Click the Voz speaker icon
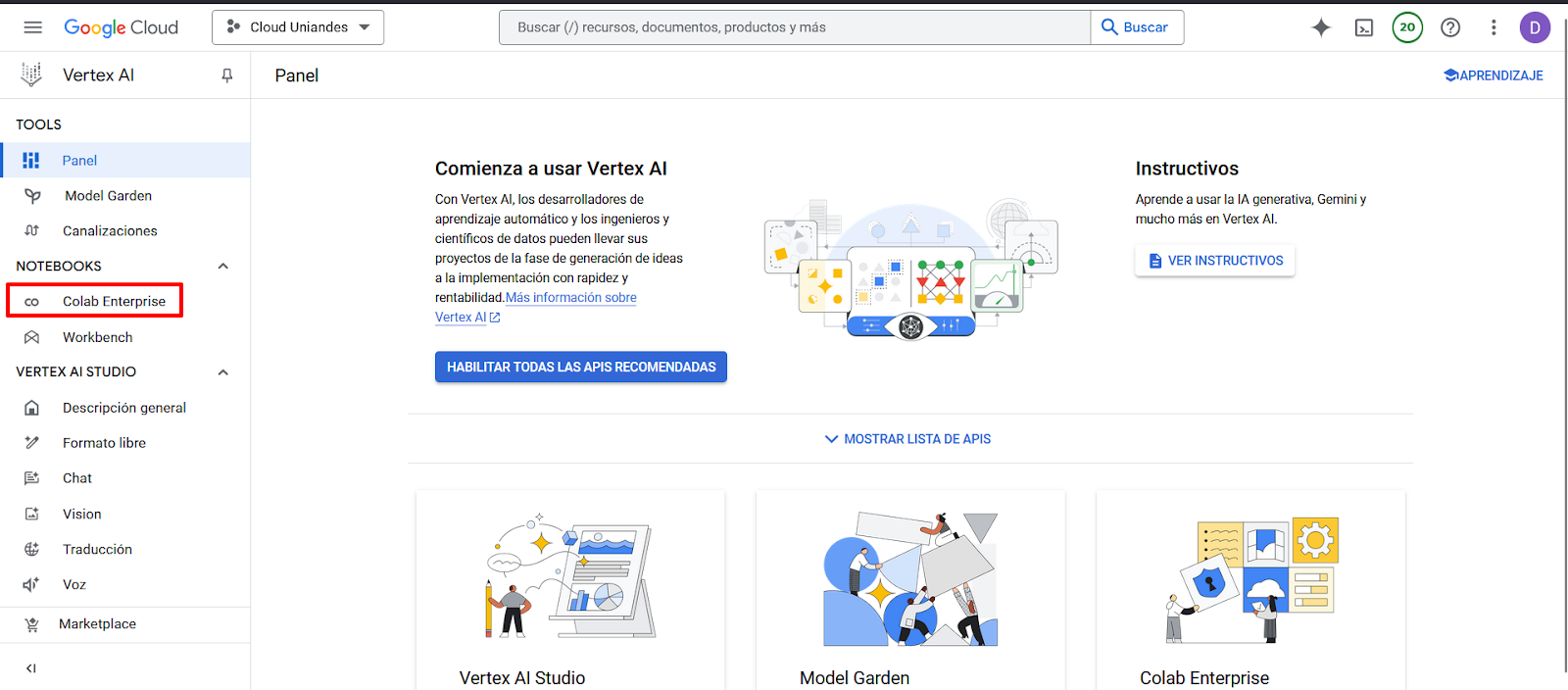This screenshot has width=1568, height=690. coord(32,585)
